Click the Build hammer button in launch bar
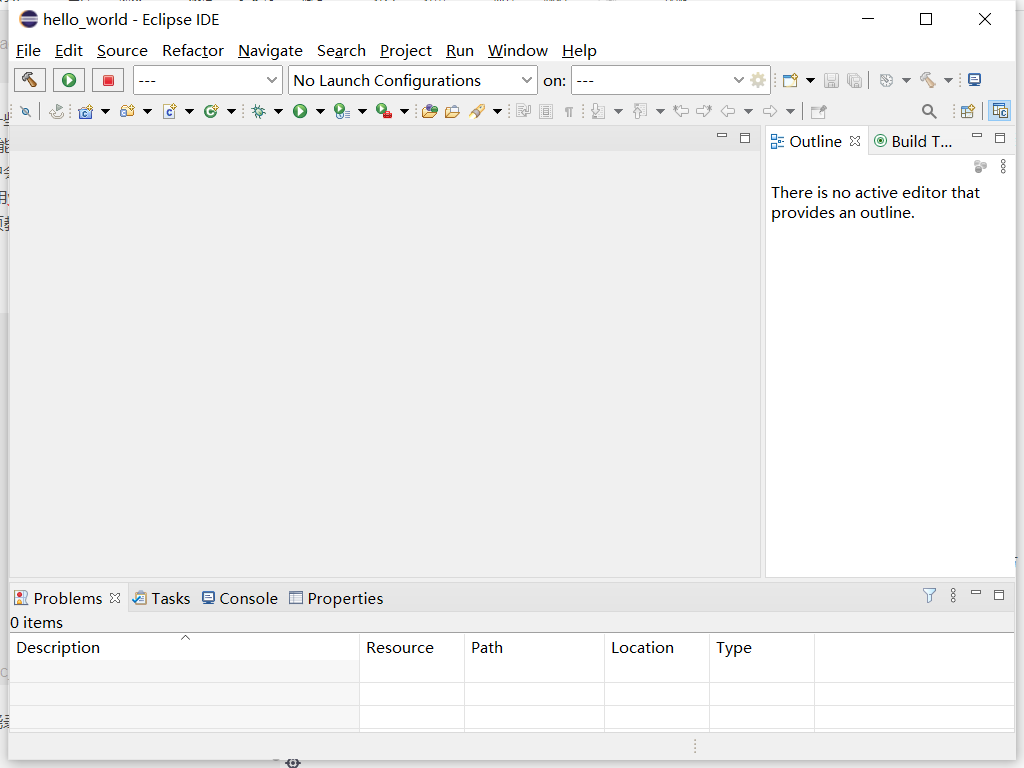 coord(29,80)
